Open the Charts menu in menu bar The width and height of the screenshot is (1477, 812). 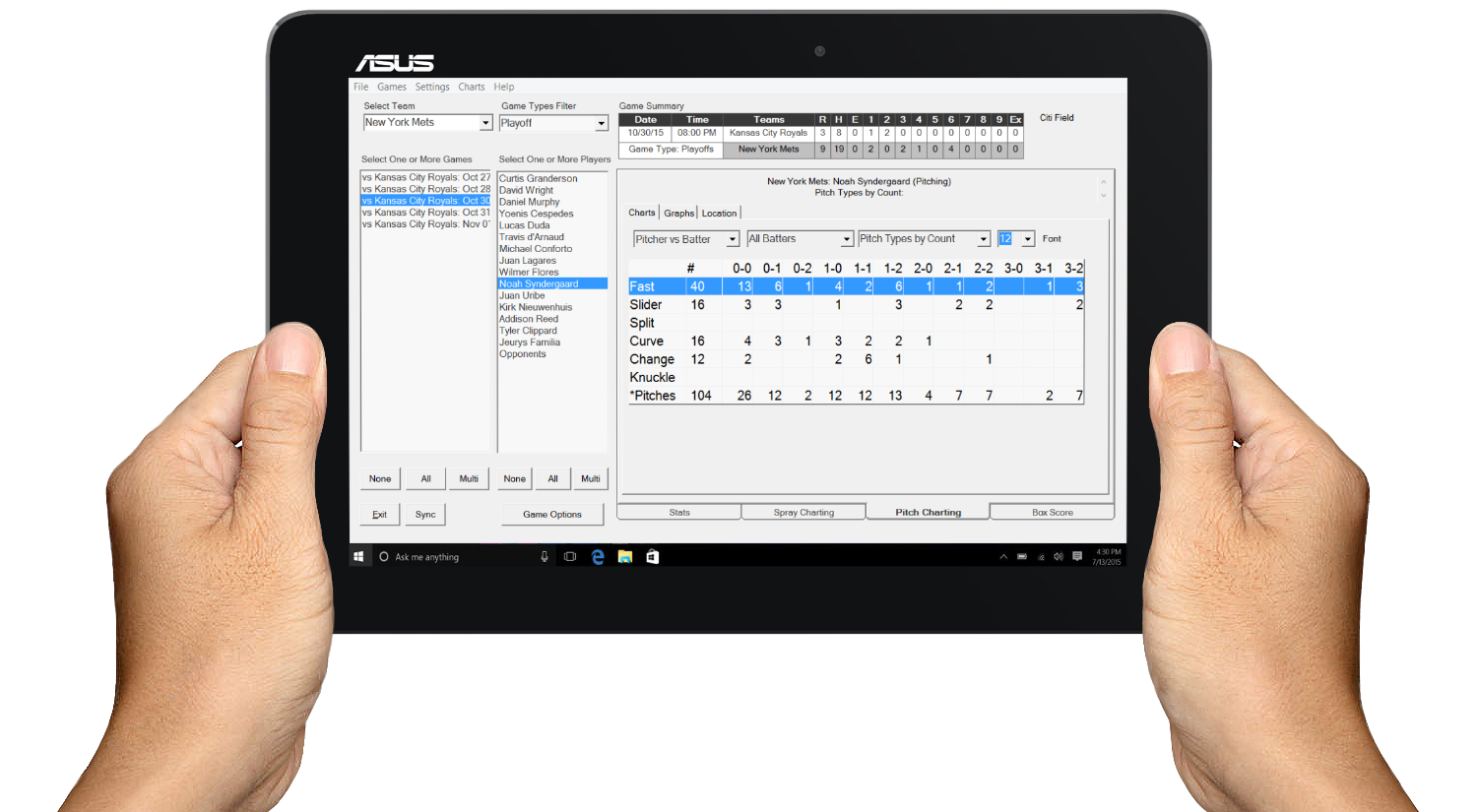pos(472,87)
